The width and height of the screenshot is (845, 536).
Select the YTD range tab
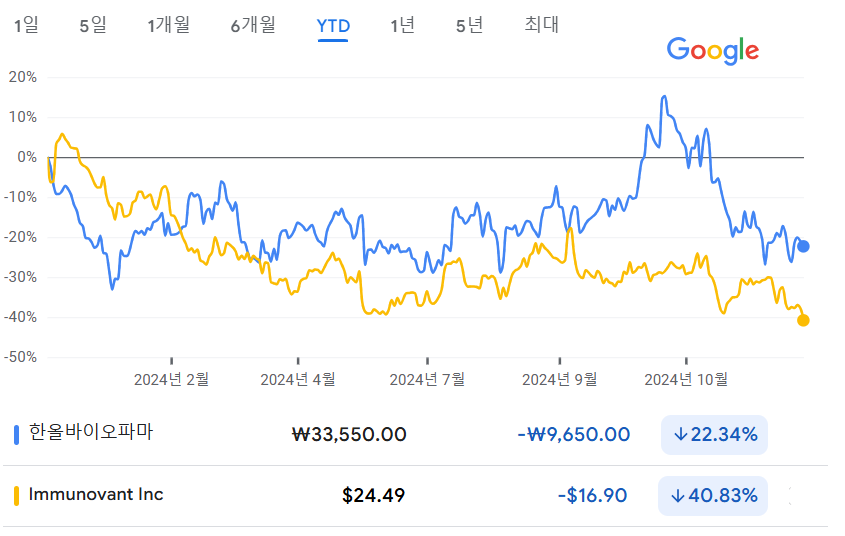[x=333, y=26]
